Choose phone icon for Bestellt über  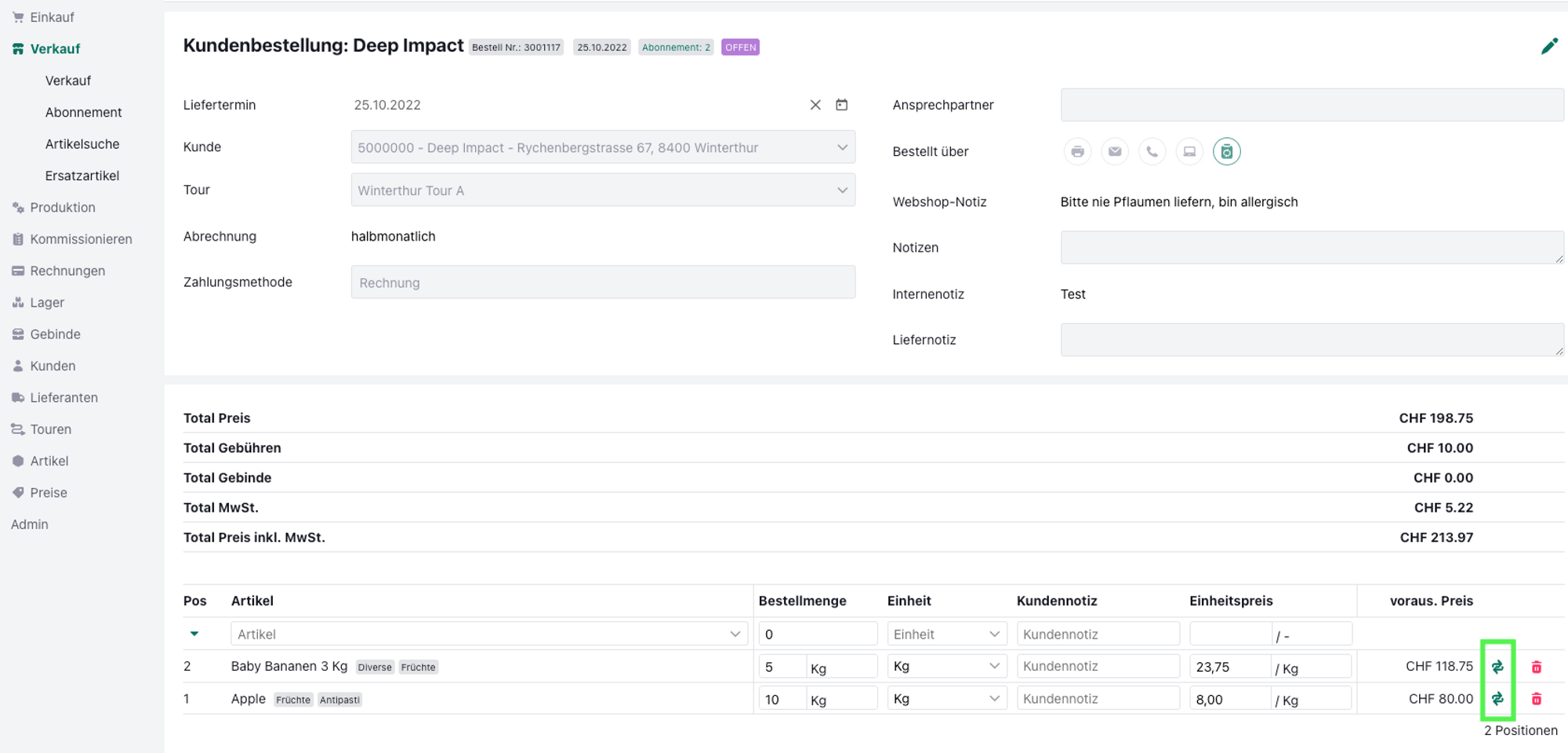click(x=1152, y=151)
